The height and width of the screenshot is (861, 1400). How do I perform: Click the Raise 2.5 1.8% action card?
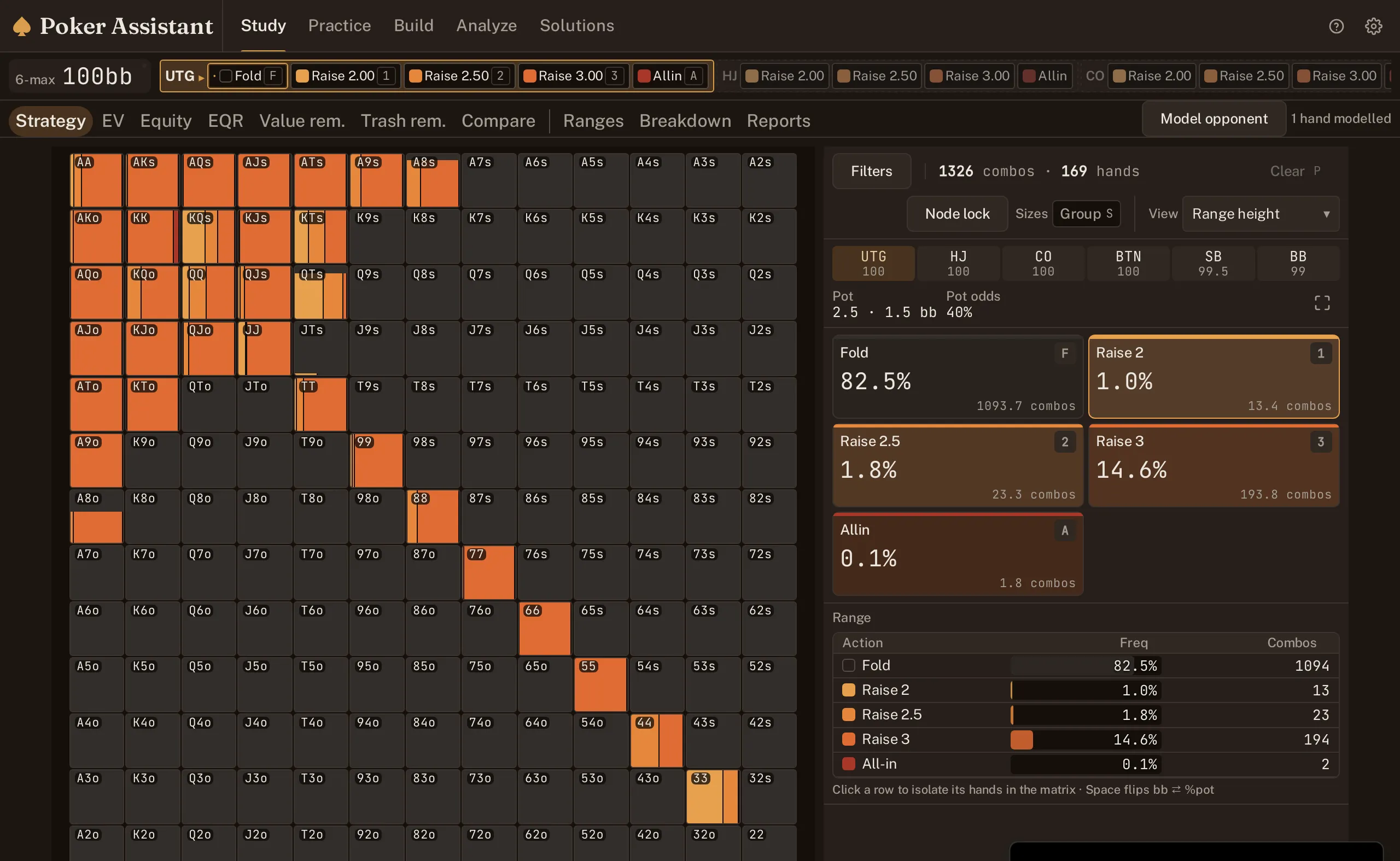958,465
